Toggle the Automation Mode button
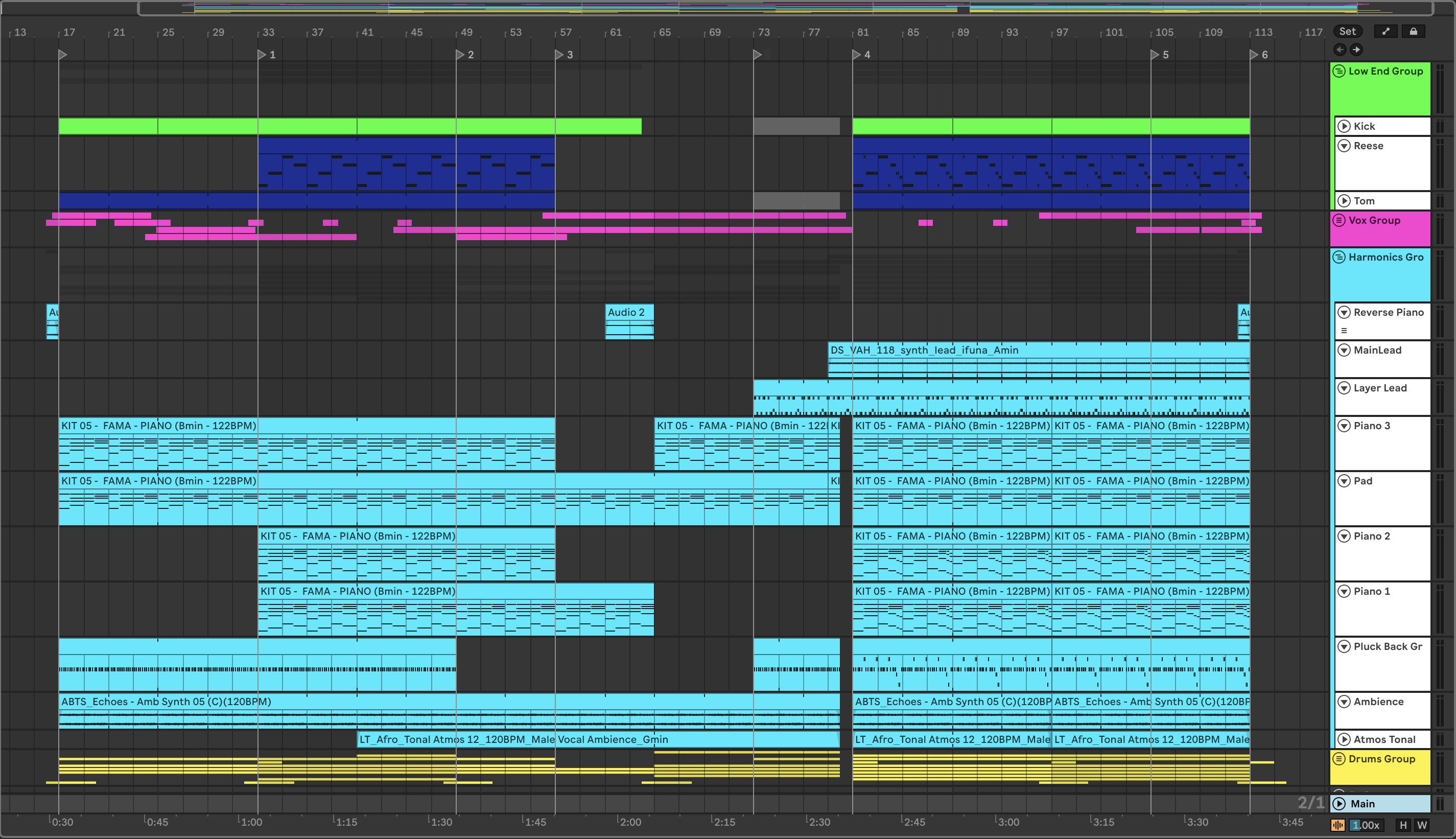The height and width of the screenshot is (839, 1456). point(1385,32)
